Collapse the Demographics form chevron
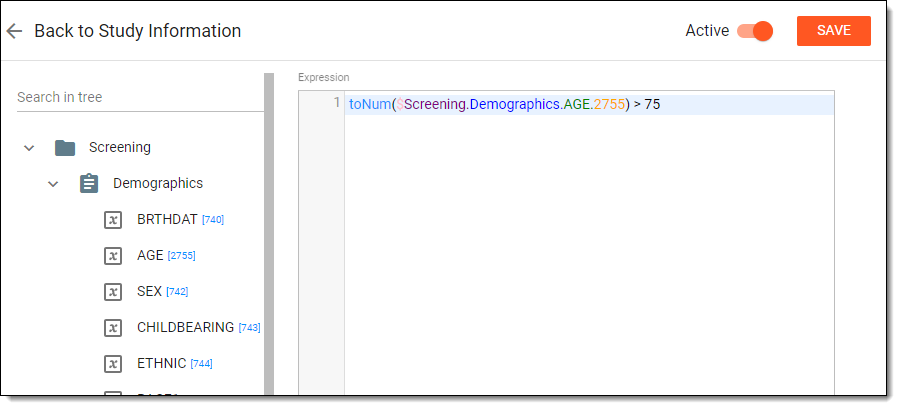 click(x=53, y=184)
